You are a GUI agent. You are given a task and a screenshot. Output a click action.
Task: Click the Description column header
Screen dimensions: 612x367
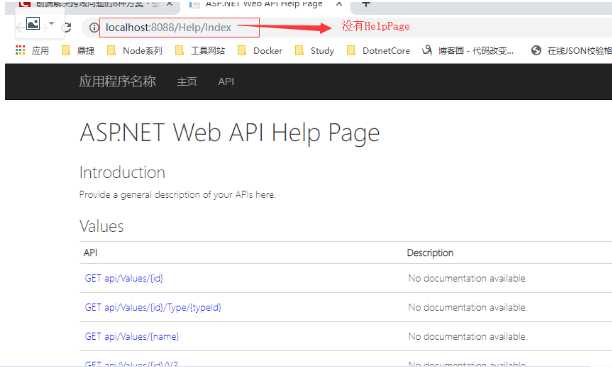[430, 253]
